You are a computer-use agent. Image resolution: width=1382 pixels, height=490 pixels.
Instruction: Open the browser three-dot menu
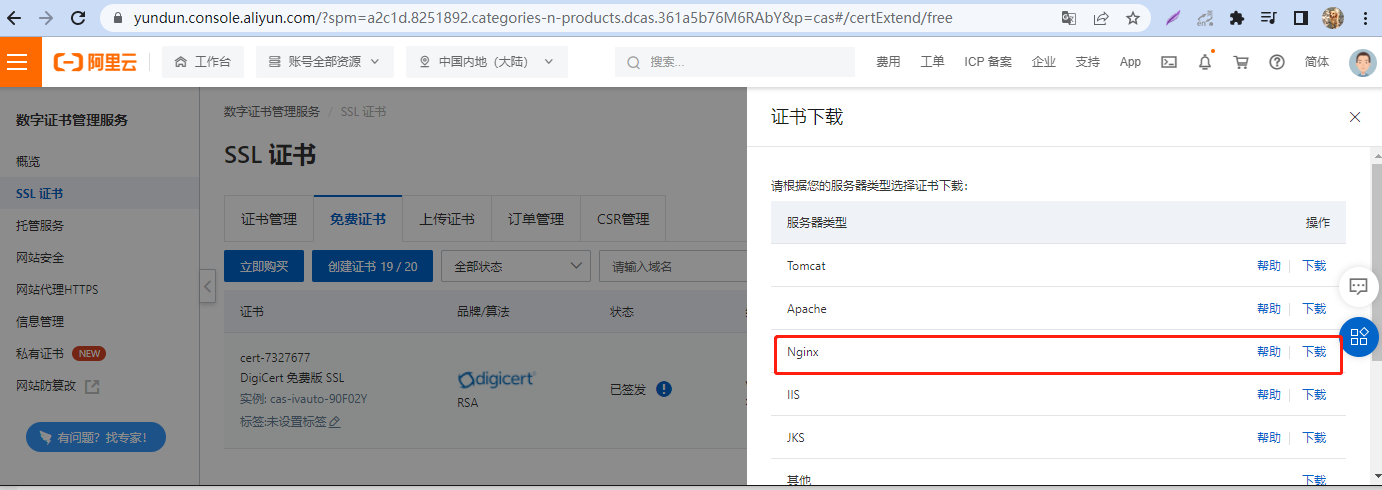click(1365, 18)
